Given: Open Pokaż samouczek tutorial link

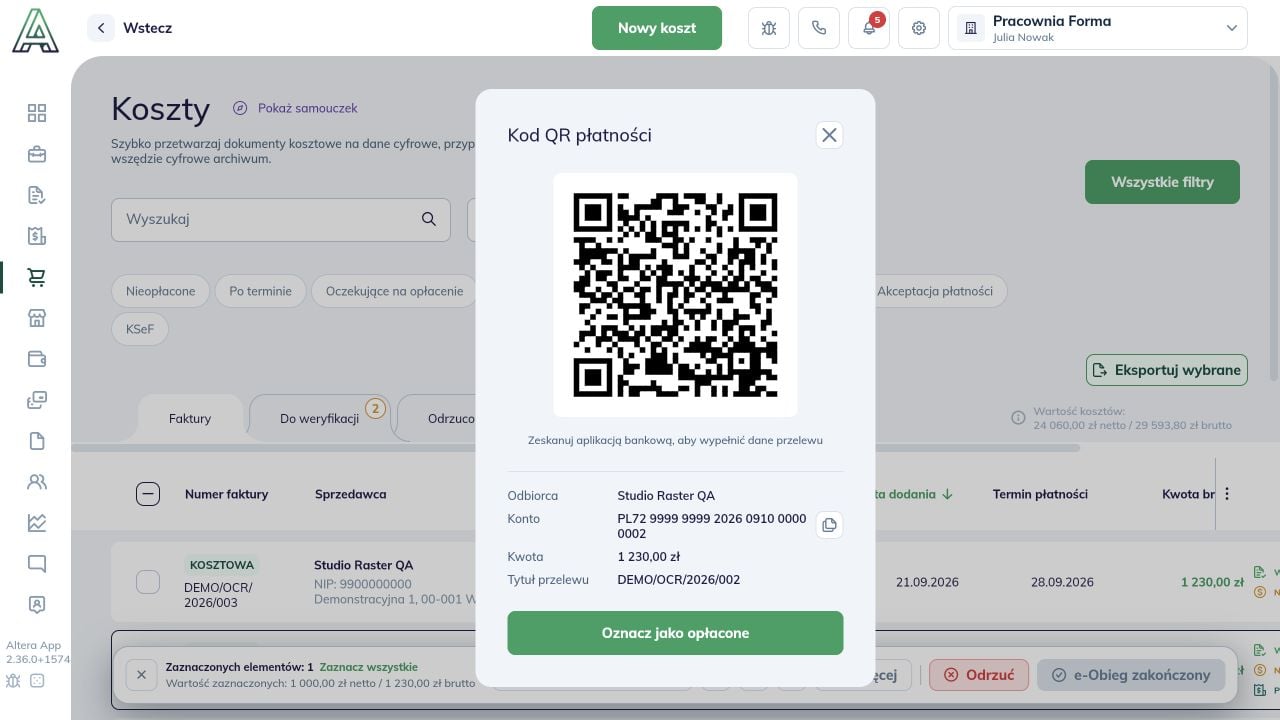Looking at the screenshot, I should (296, 108).
